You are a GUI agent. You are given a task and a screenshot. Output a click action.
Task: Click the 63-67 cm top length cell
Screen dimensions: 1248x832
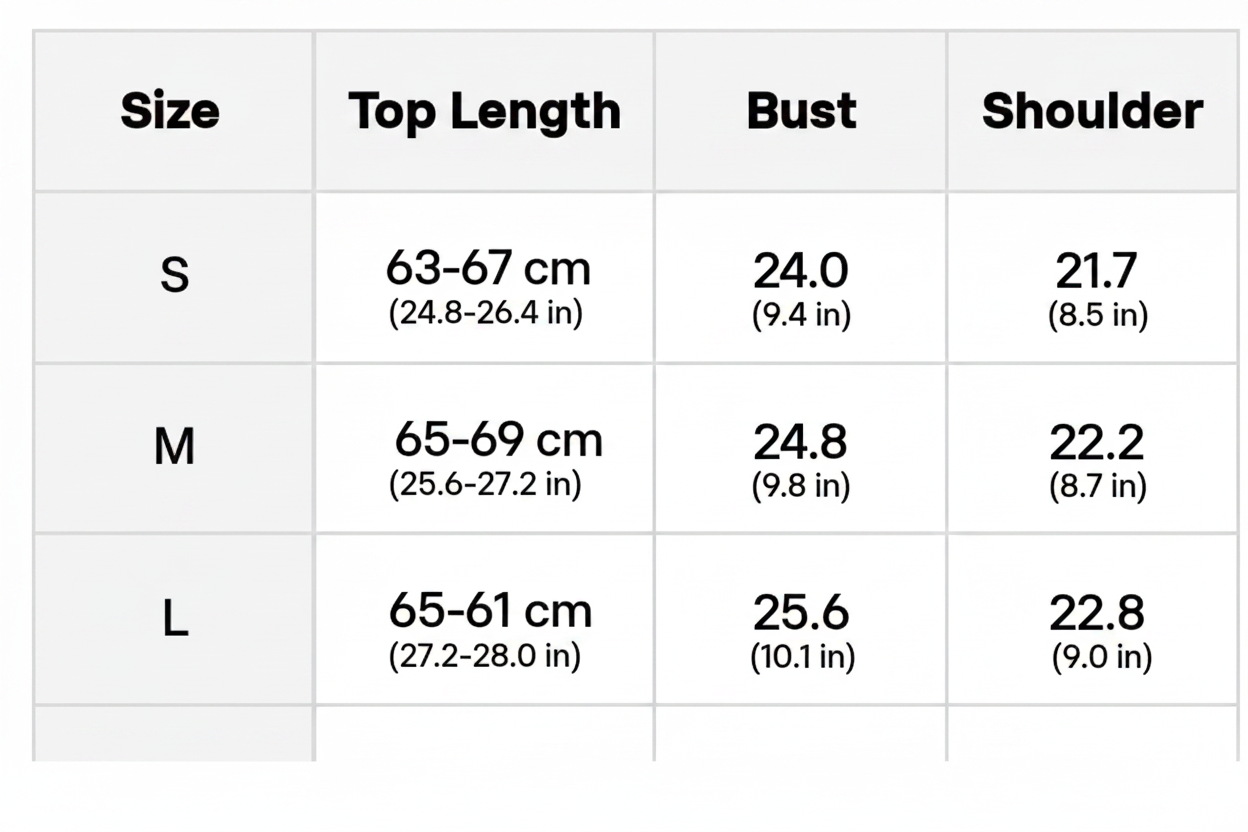tap(488, 268)
